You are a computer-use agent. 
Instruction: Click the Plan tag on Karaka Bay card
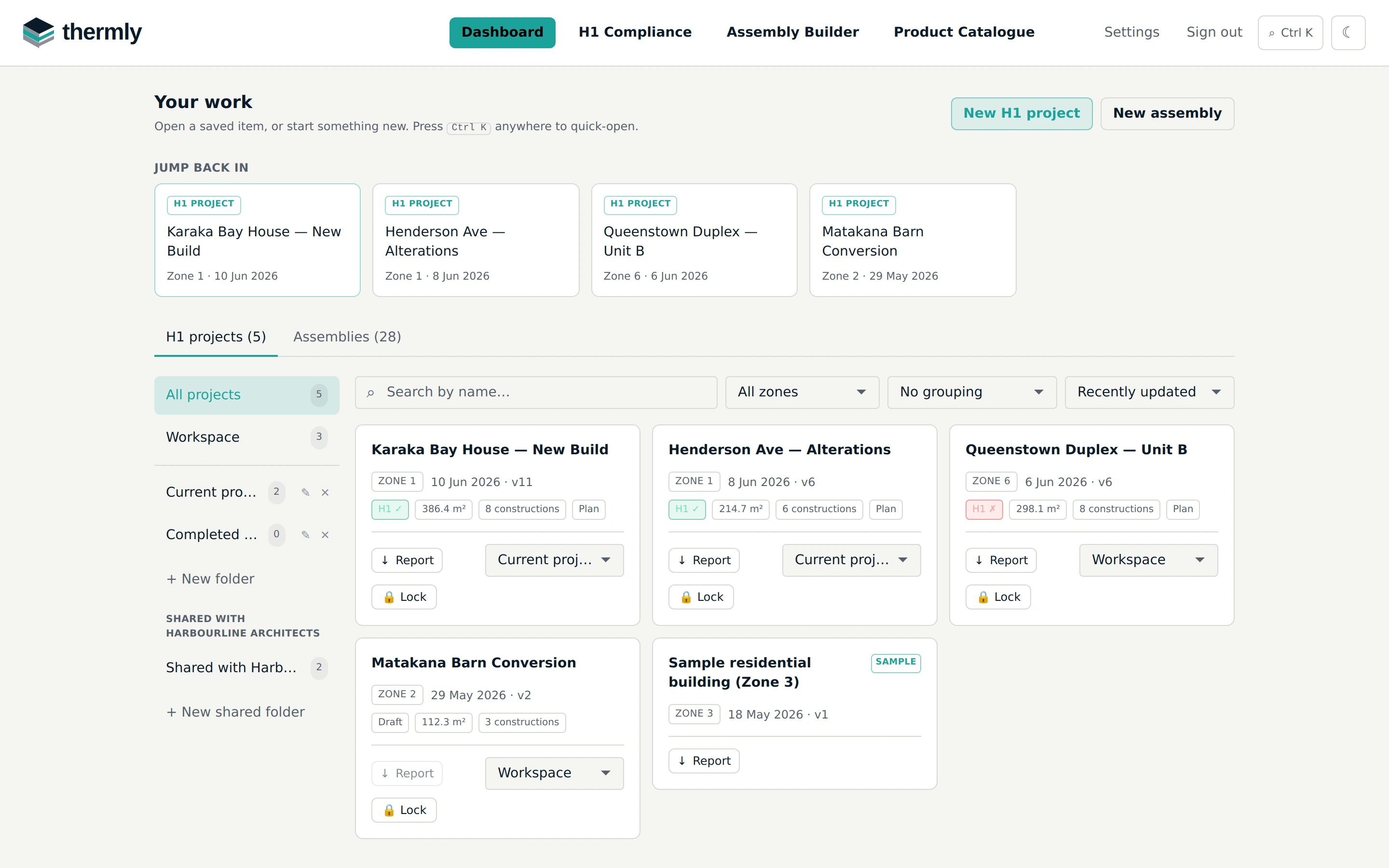coord(588,509)
